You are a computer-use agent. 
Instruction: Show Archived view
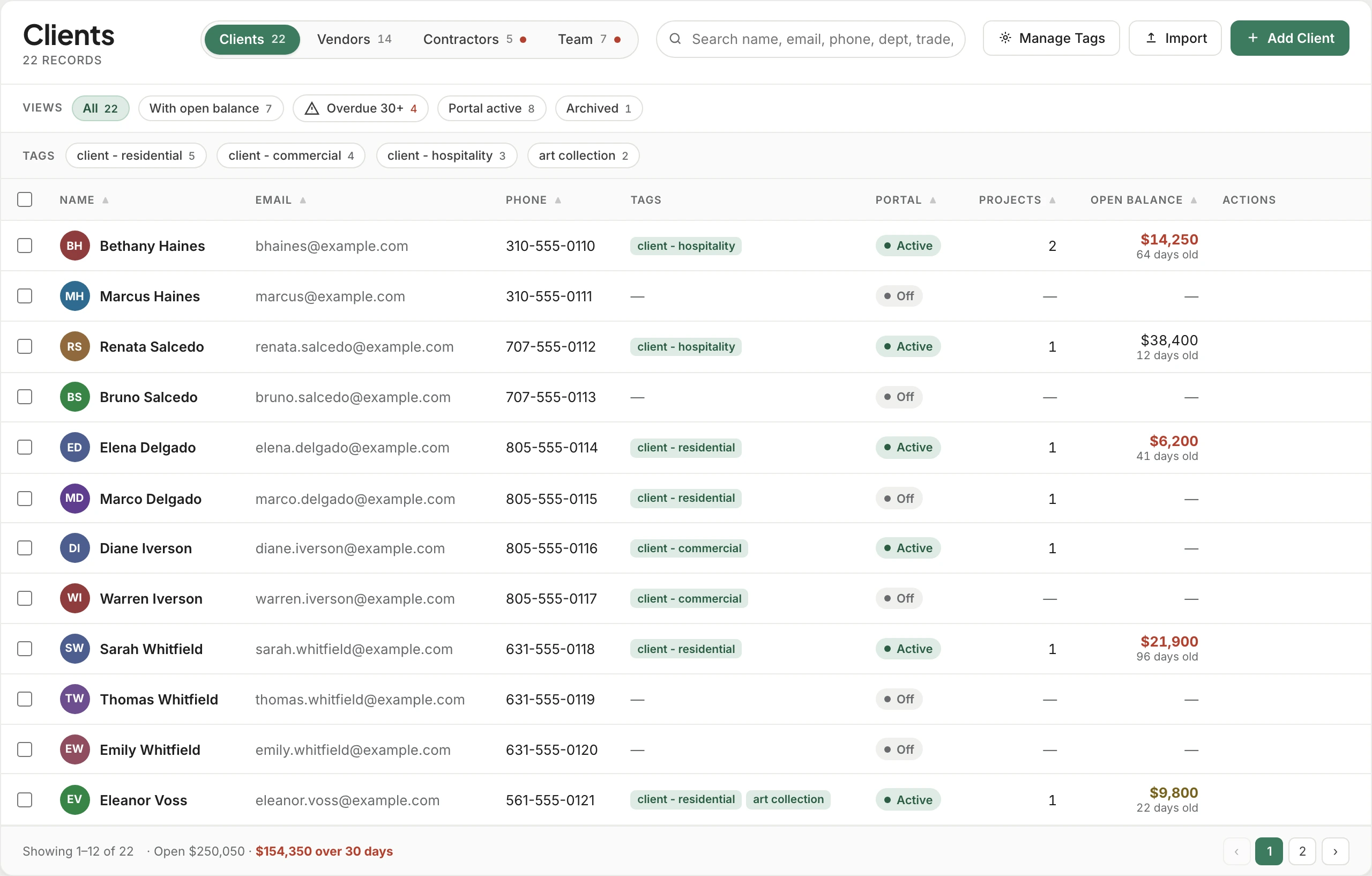pos(599,108)
